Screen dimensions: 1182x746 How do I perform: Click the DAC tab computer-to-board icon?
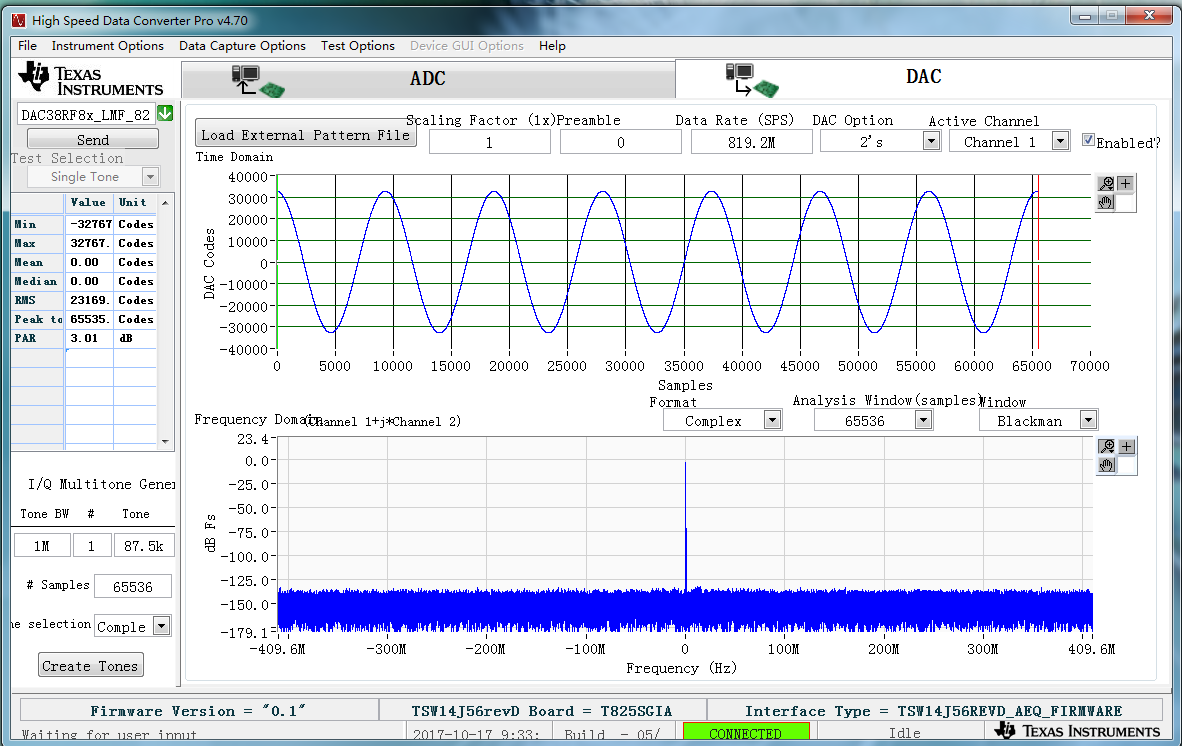[x=752, y=80]
